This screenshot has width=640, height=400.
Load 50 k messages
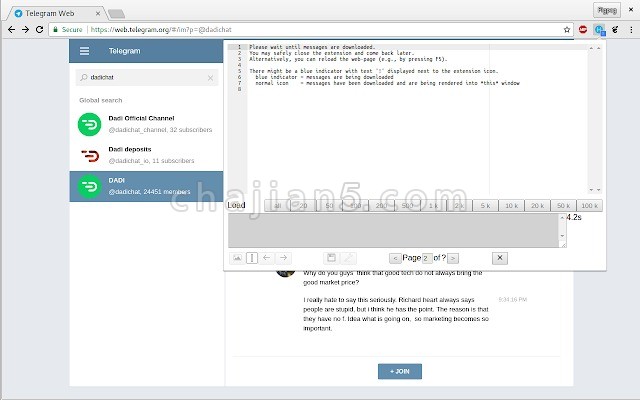point(564,206)
